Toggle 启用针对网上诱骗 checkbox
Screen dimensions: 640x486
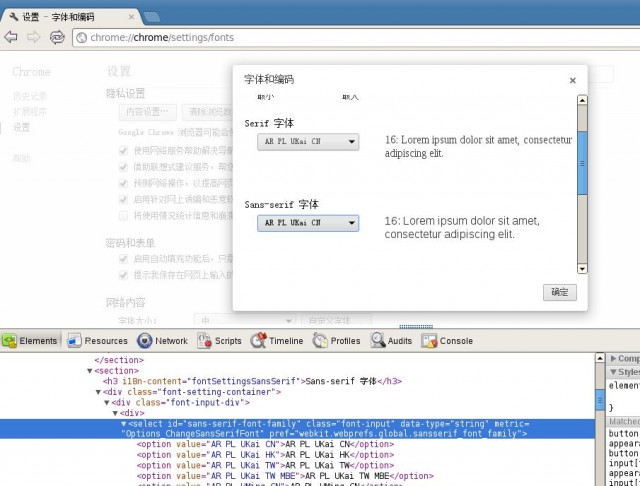pos(123,199)
